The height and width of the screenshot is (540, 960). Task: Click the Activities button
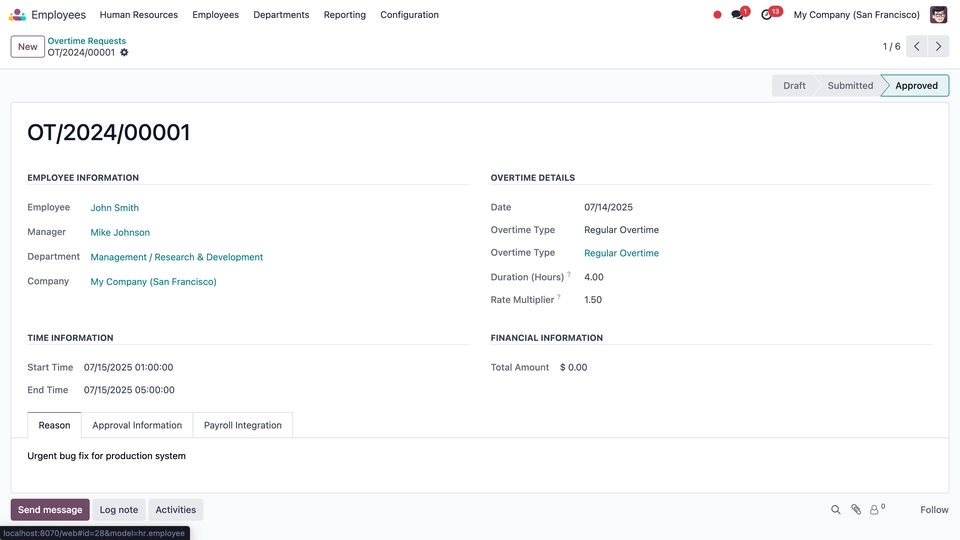[176, 509]
